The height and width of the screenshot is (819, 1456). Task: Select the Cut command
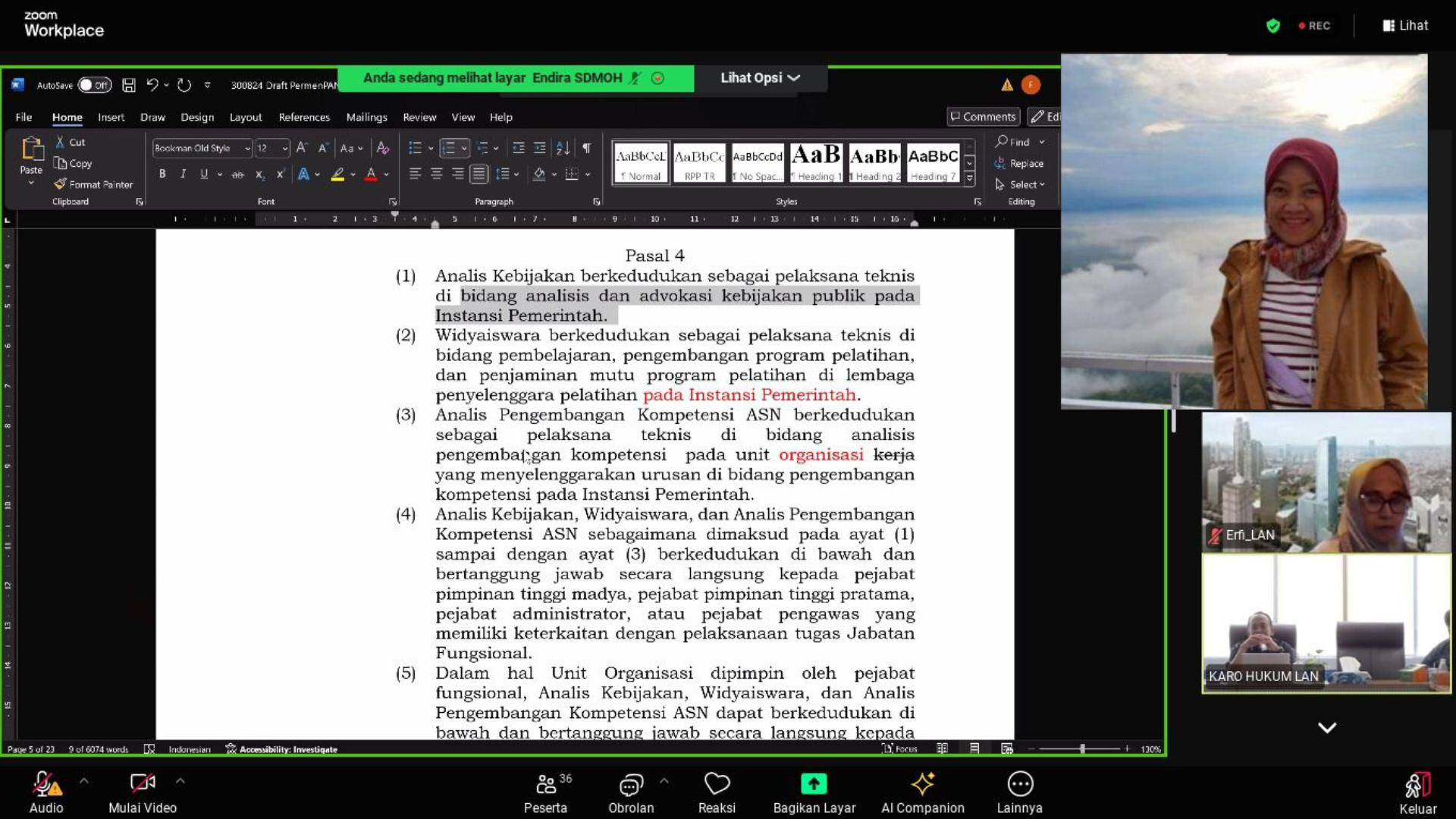point(71,142)
